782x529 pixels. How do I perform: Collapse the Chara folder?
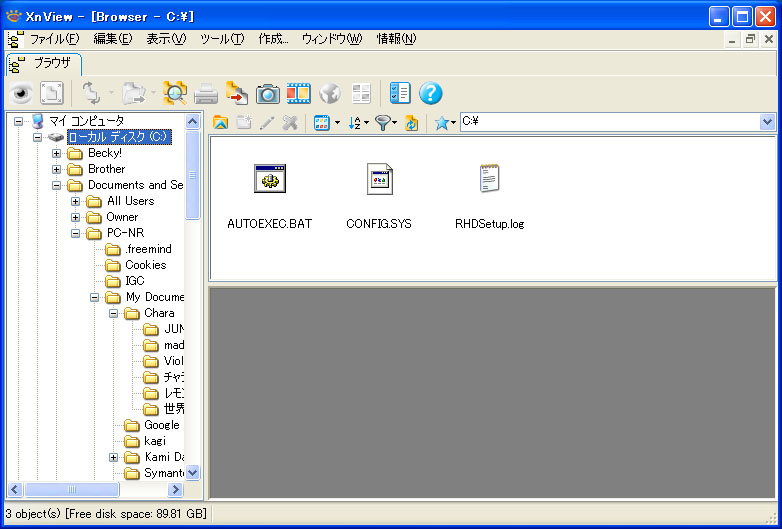coord(113,314)
